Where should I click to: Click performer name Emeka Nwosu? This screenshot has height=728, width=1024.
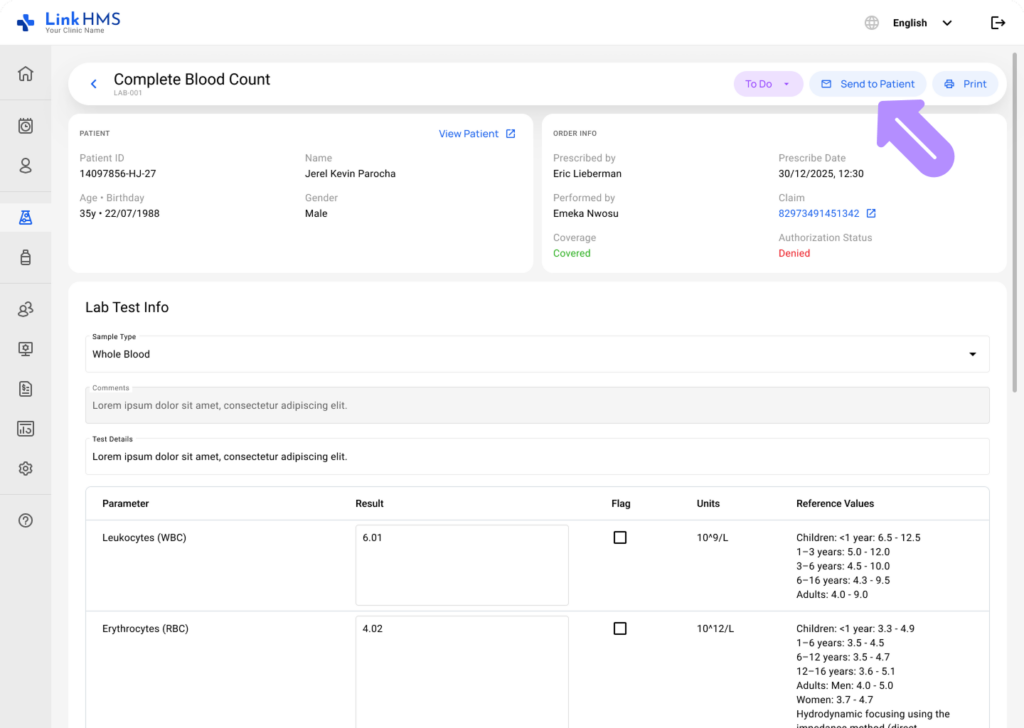click(x=585, y=214)
